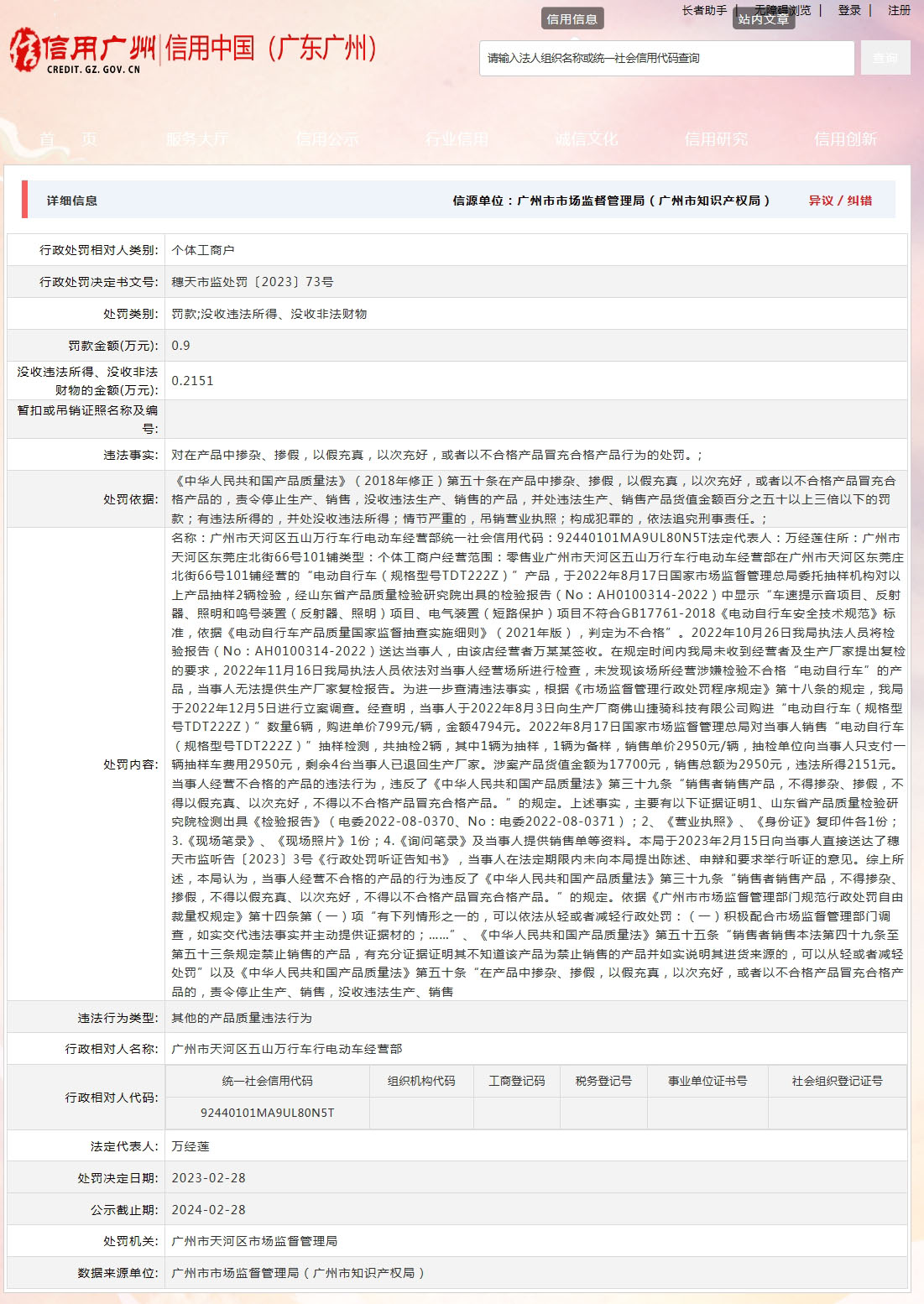
Task: Click the publication deadline 2024-02-28
Action: 208,1210
